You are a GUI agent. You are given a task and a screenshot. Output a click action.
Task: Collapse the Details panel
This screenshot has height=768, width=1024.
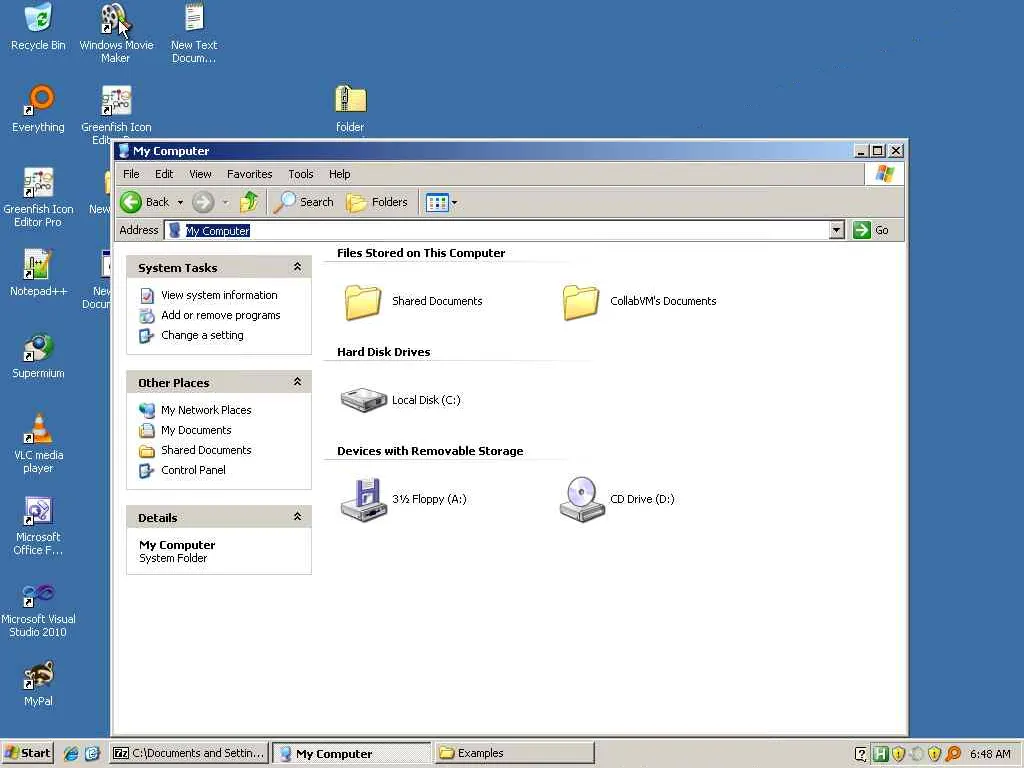297,517
